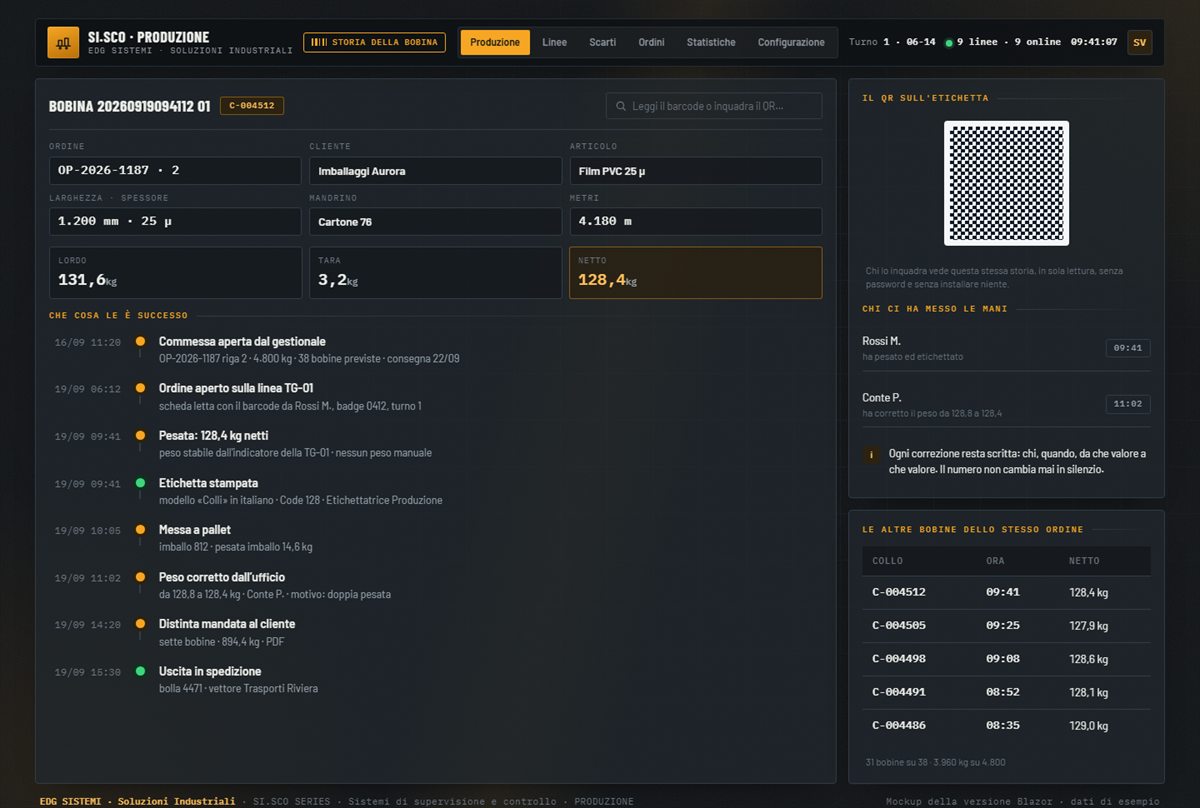This screenshot has width=1200, height=808.
Task: Switch to the Produzione tab
Action: click(x=495, y=42)
